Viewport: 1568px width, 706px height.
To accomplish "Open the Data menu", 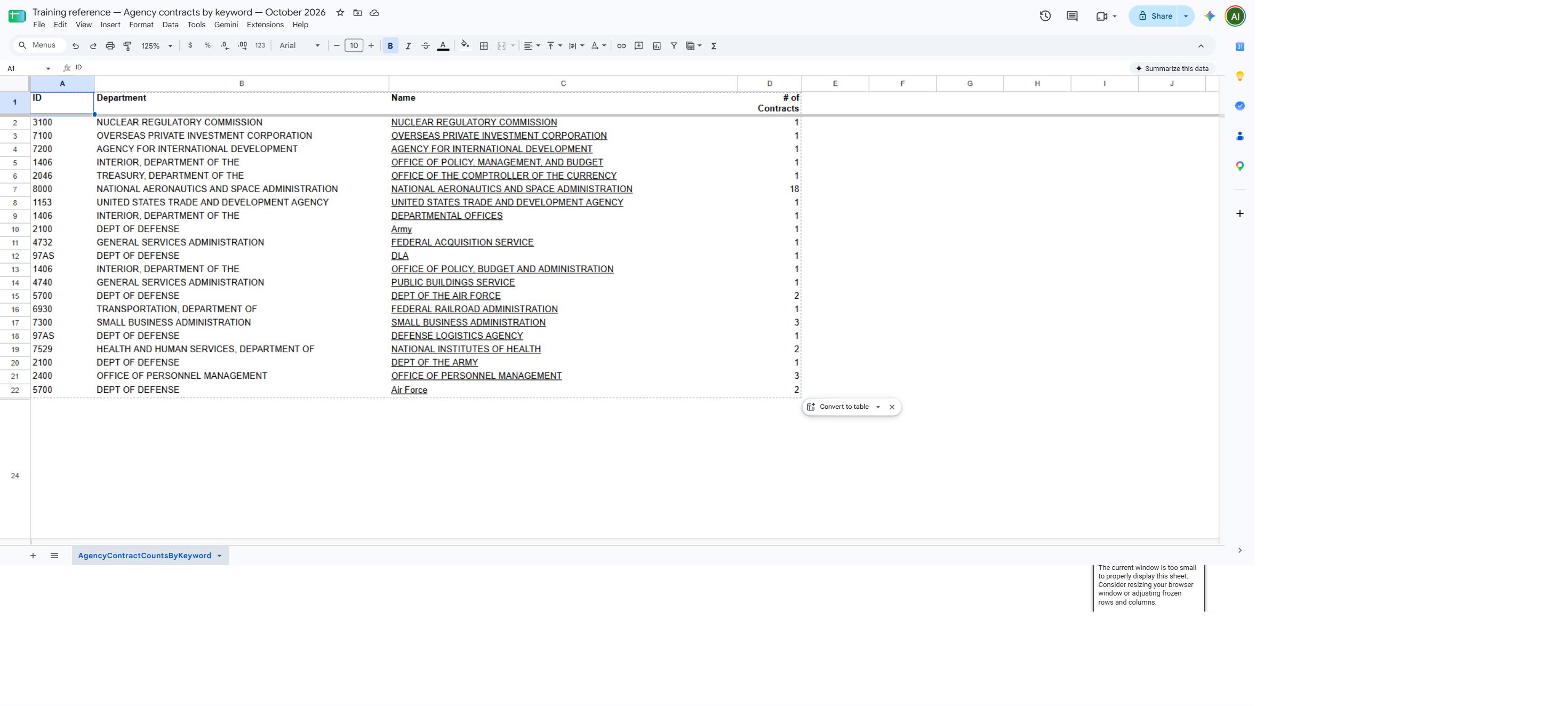I will [171, 25].
